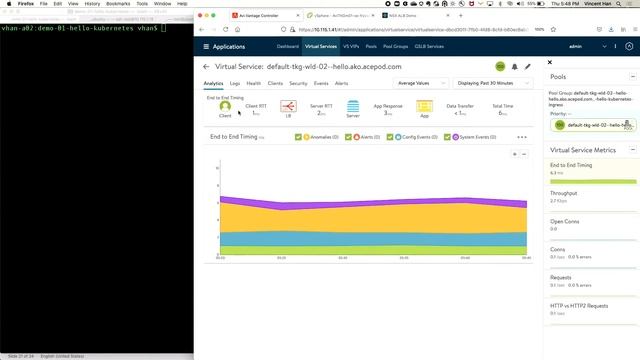This screenshot has width=640, height=360.
Task: Toggle the System Events checkbox
Action: coord(447,137)
